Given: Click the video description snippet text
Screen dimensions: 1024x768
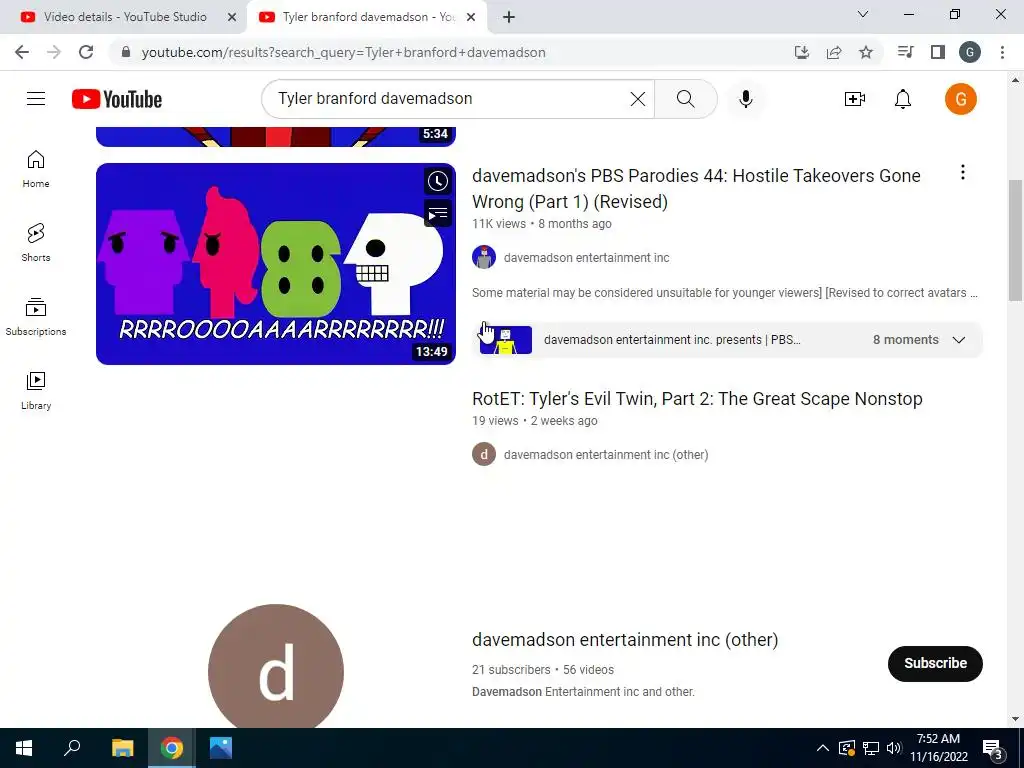Looking at the screenshot, I should coord(724,293).
